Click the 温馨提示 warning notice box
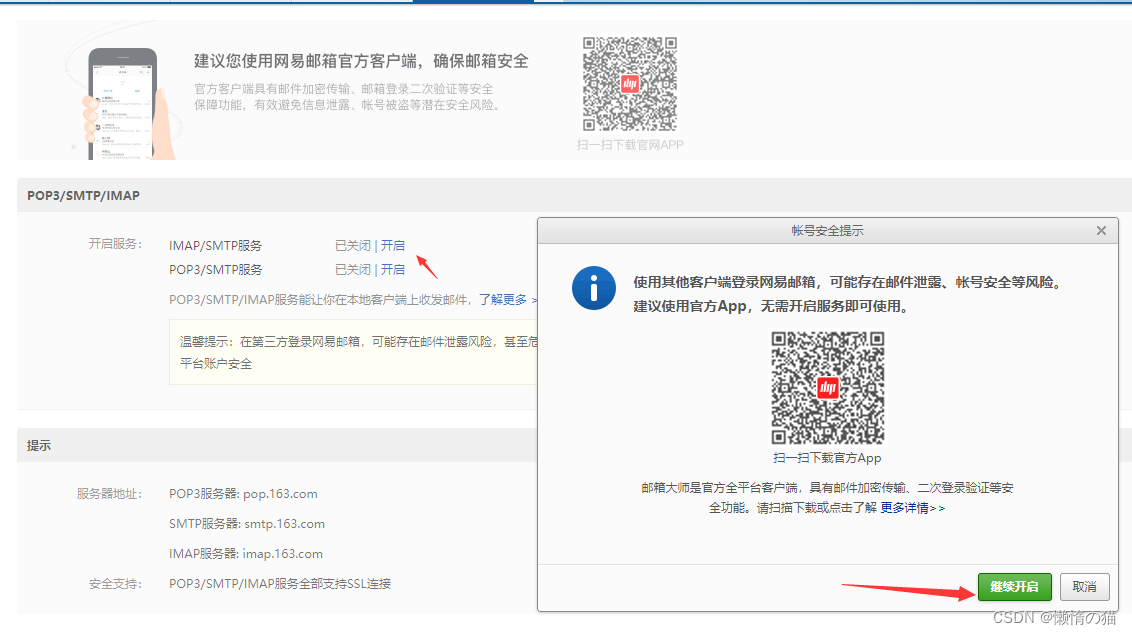 (354, 353)
